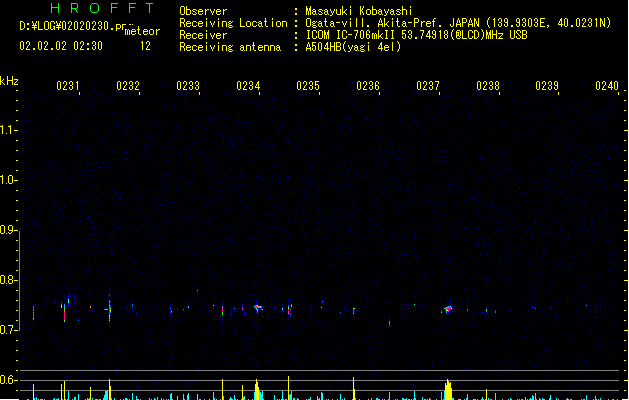Click the Receiving Location label
This screenshot has width=629, height=400.
tap(233, 23)
